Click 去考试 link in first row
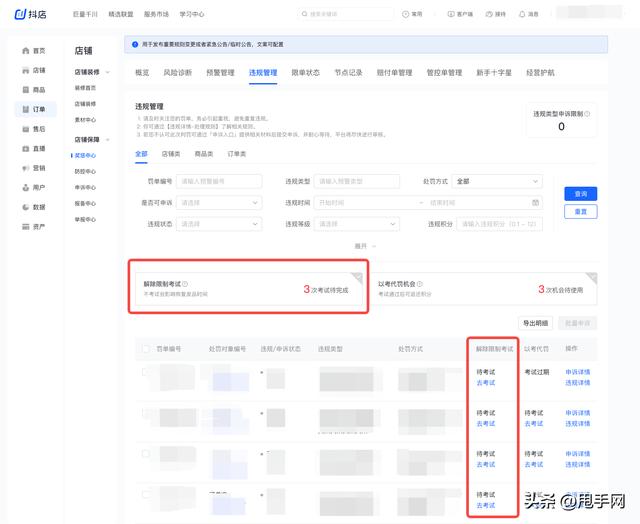This screenshot has width=640, height=524. tap(485, 383)
